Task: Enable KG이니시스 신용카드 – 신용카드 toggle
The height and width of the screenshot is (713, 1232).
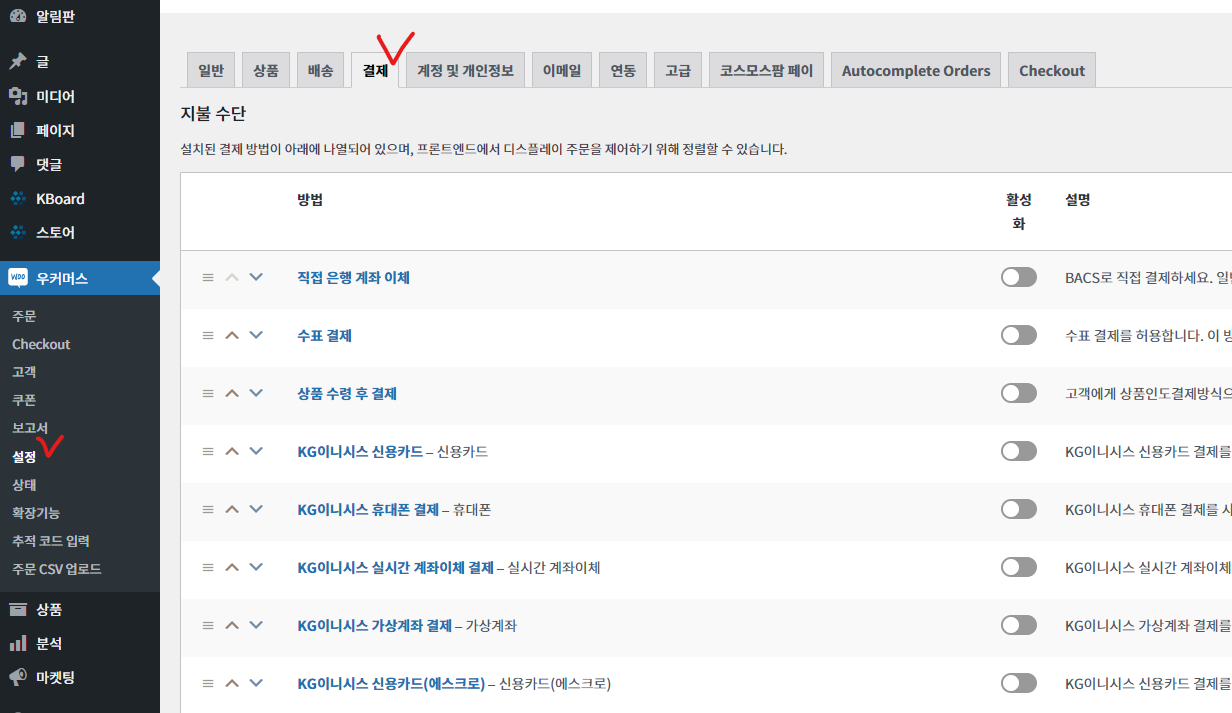Action: tap(1019, 451)
